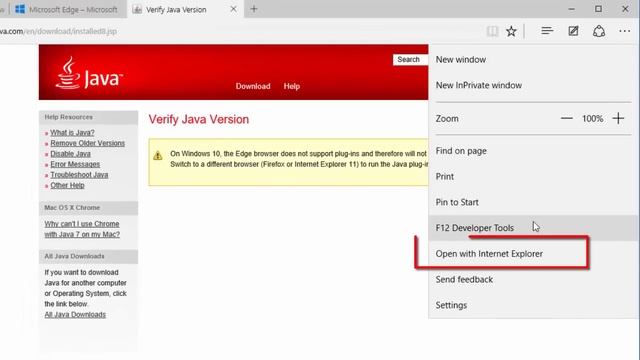Open the Reading view book icon
This screenshot has height=360, width=640.
[492, 31]
